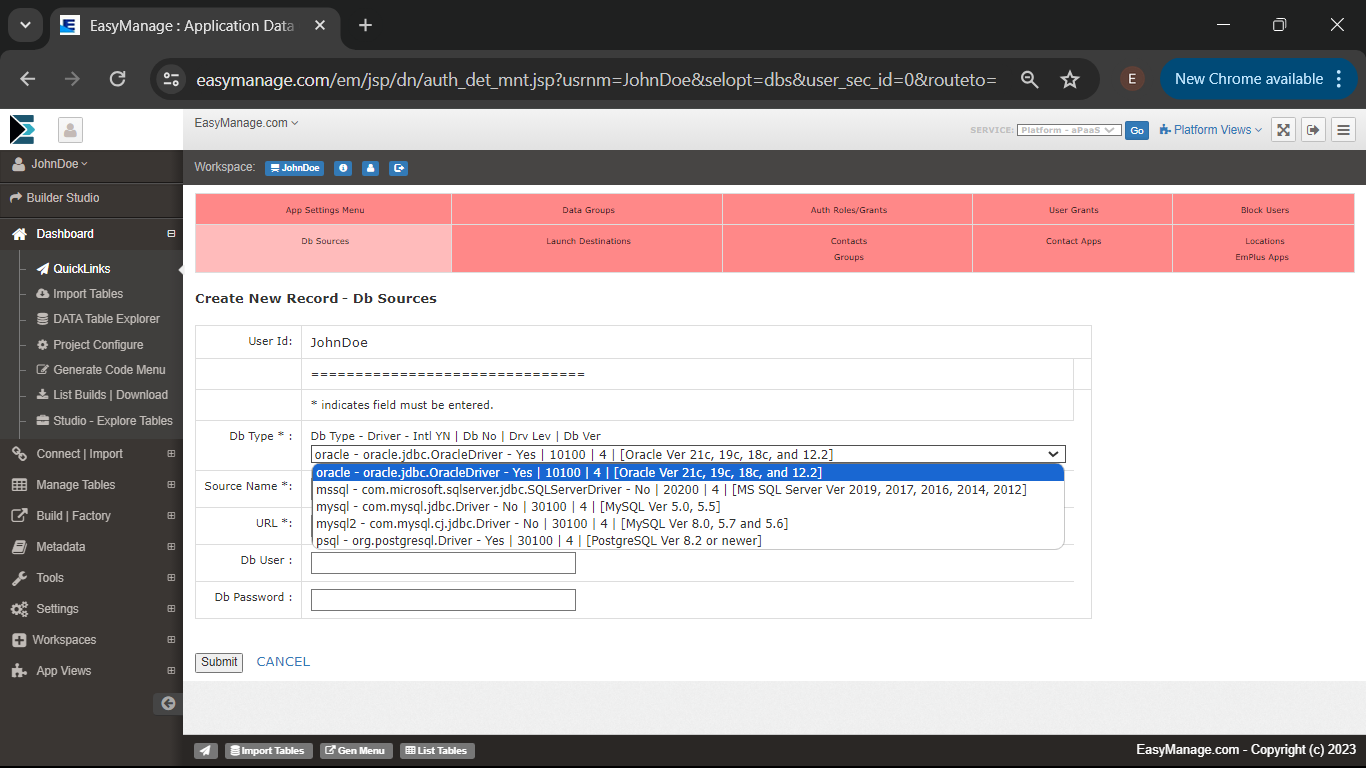This screenshot has height=768, width=1366.
Task: Expand the Connect | Import section
Action: pyautogui.click(x=171, y=454)
